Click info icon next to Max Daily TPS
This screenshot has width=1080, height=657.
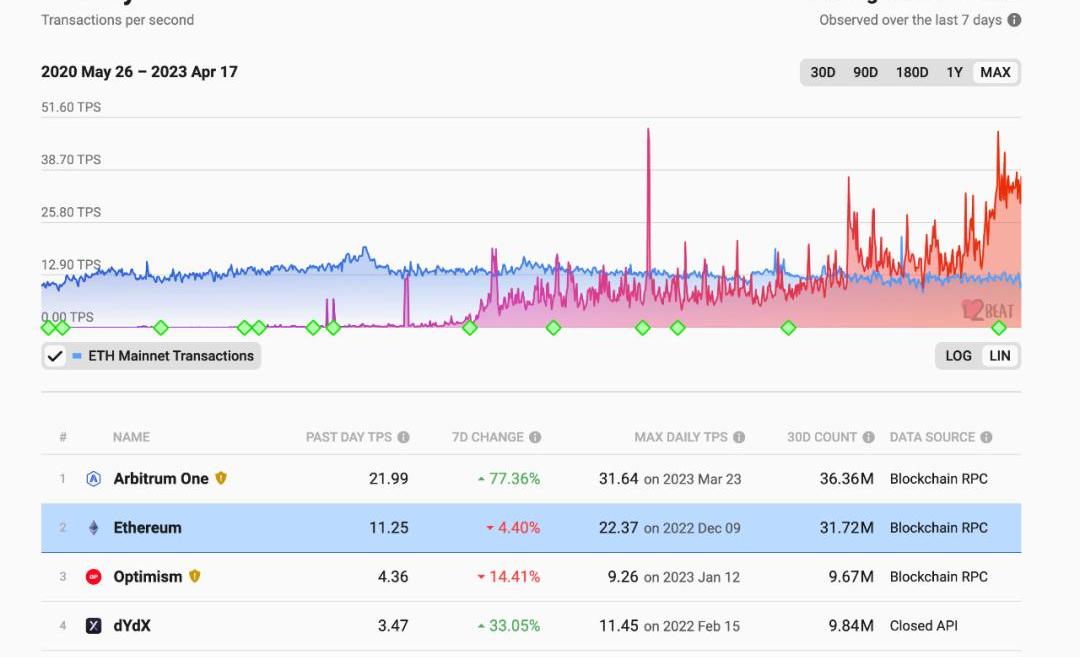pos(739,437)
